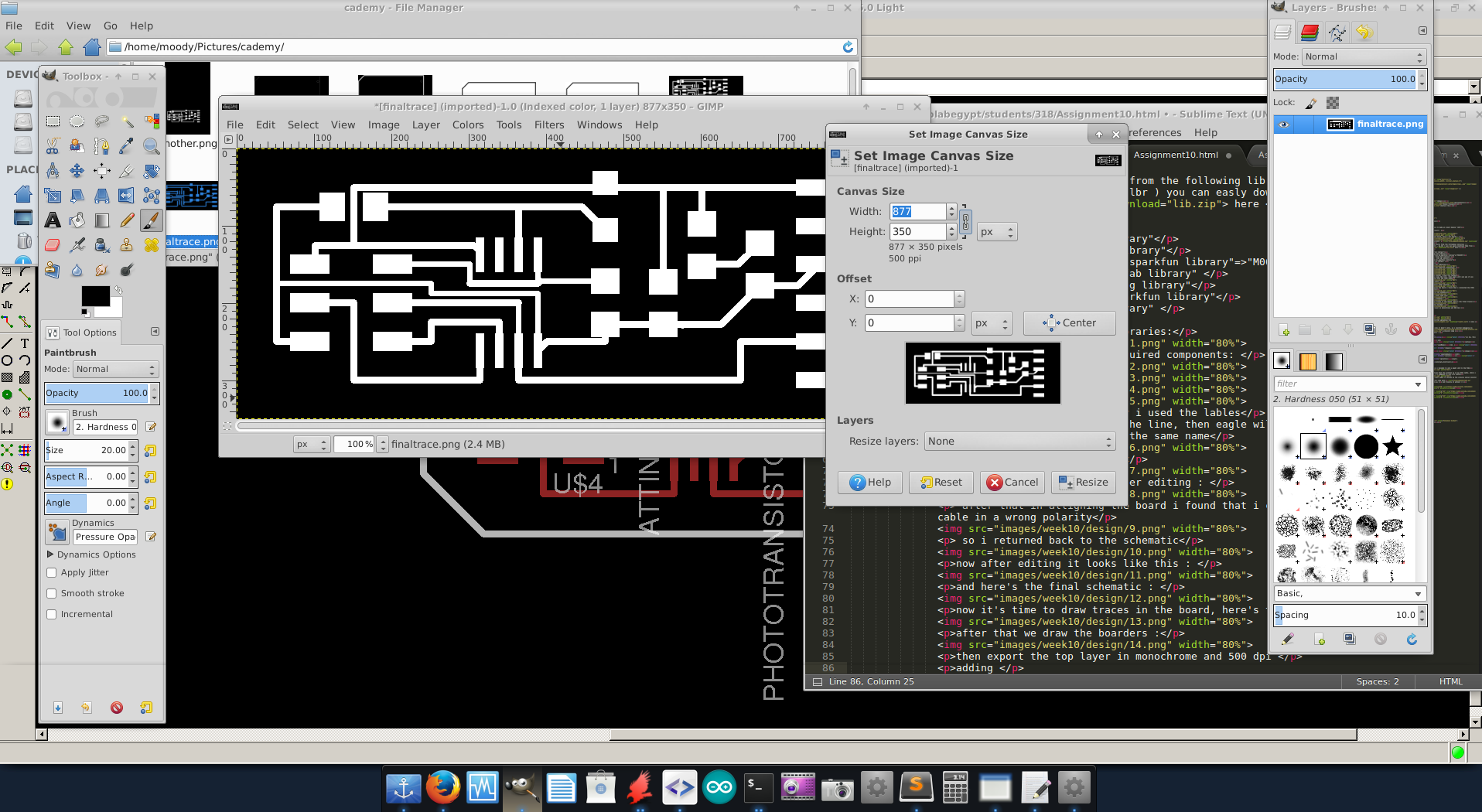Select the Free Select lasso tool

tap(102, 121)
